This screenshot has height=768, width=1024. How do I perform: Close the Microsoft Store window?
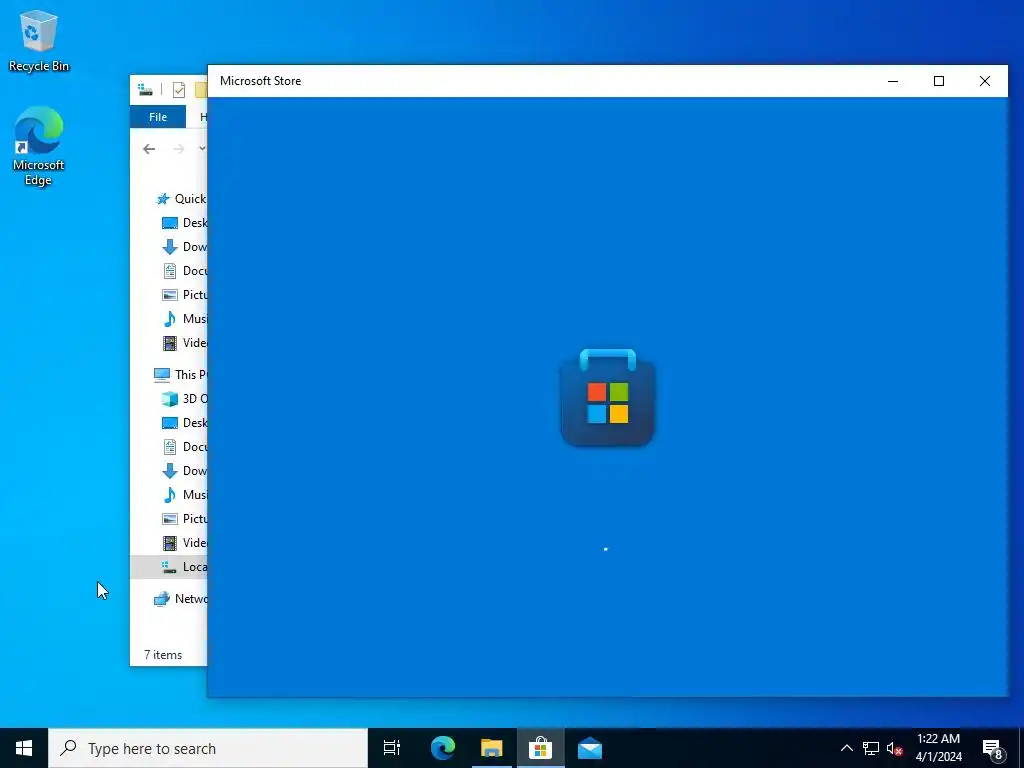(985, 81)
